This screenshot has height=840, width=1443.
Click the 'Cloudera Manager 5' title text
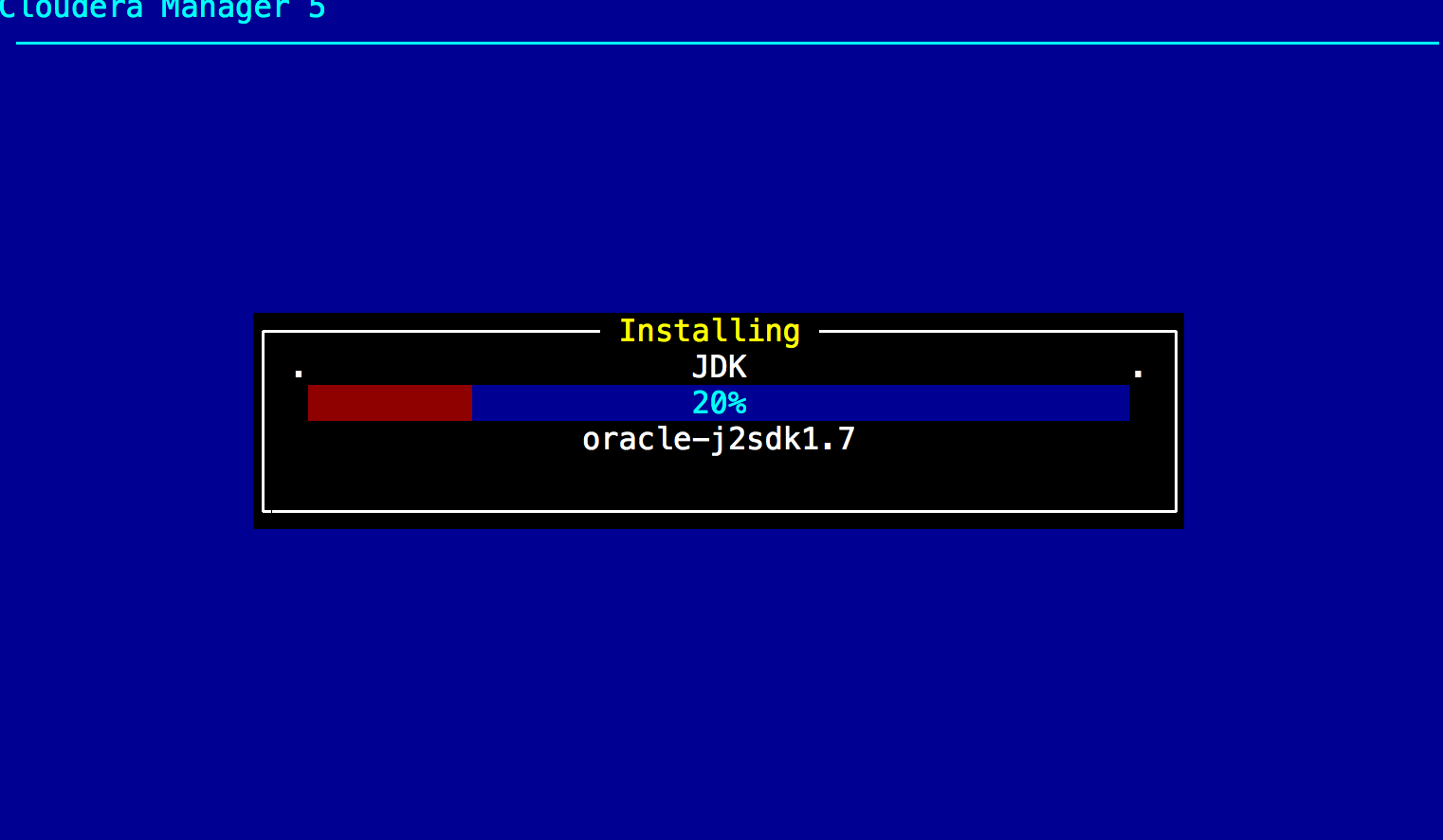click(162, 9)
